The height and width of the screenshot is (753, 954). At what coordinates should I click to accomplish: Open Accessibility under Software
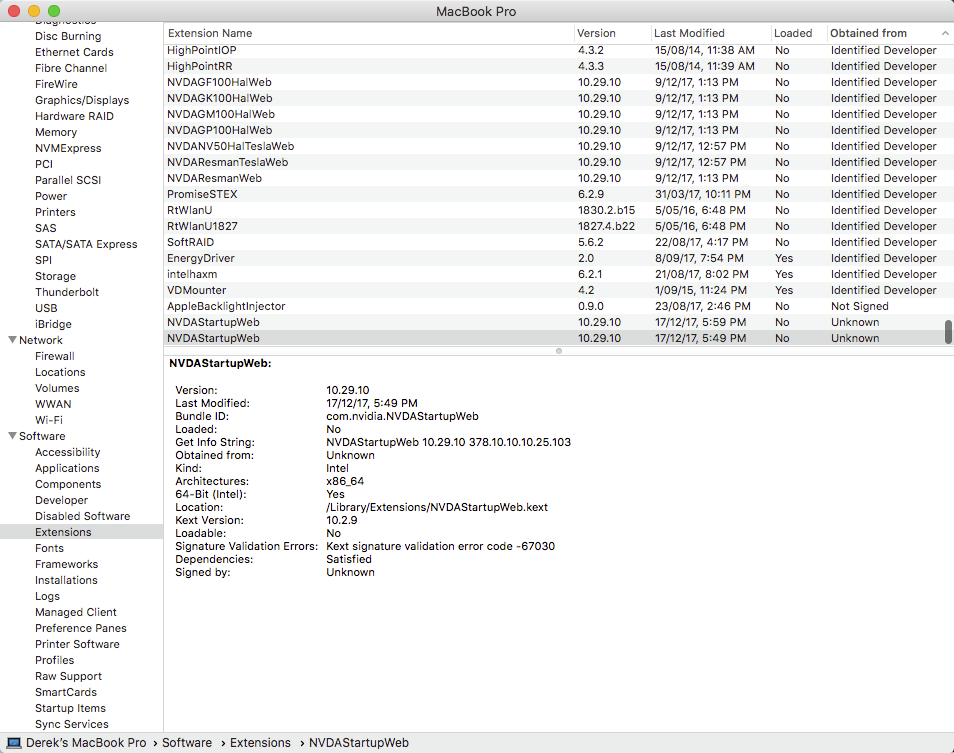(68, 453)
